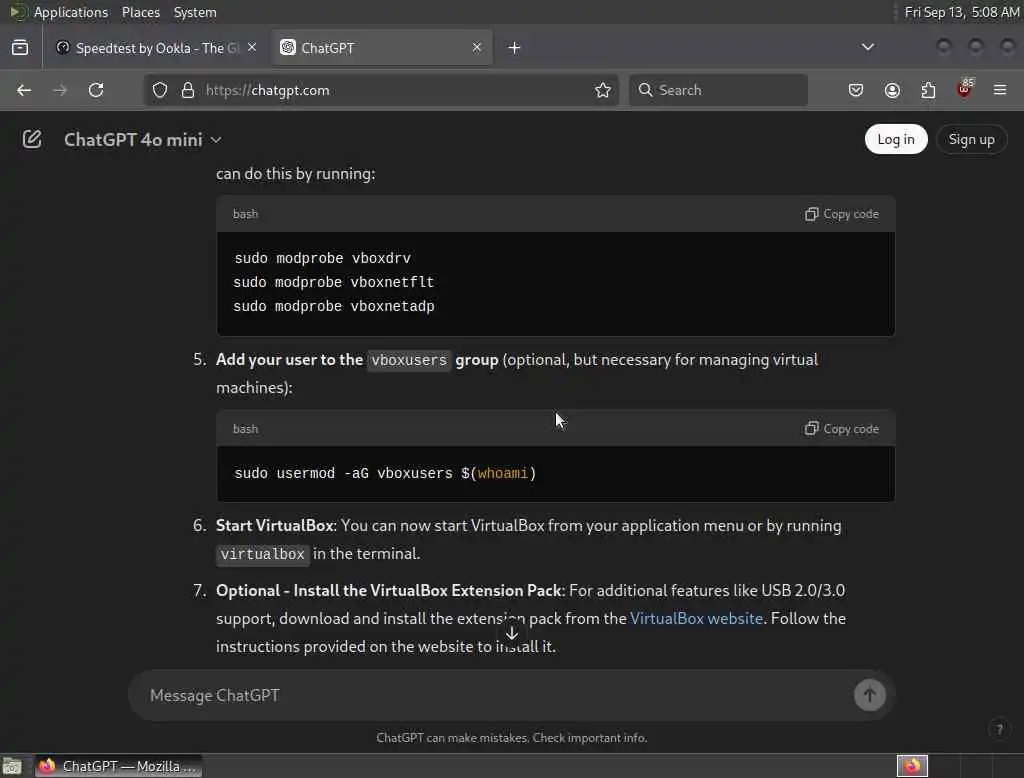Click the vboxusers inline code text
Screen dimensions: 1024x778
[x=409, y=360]
